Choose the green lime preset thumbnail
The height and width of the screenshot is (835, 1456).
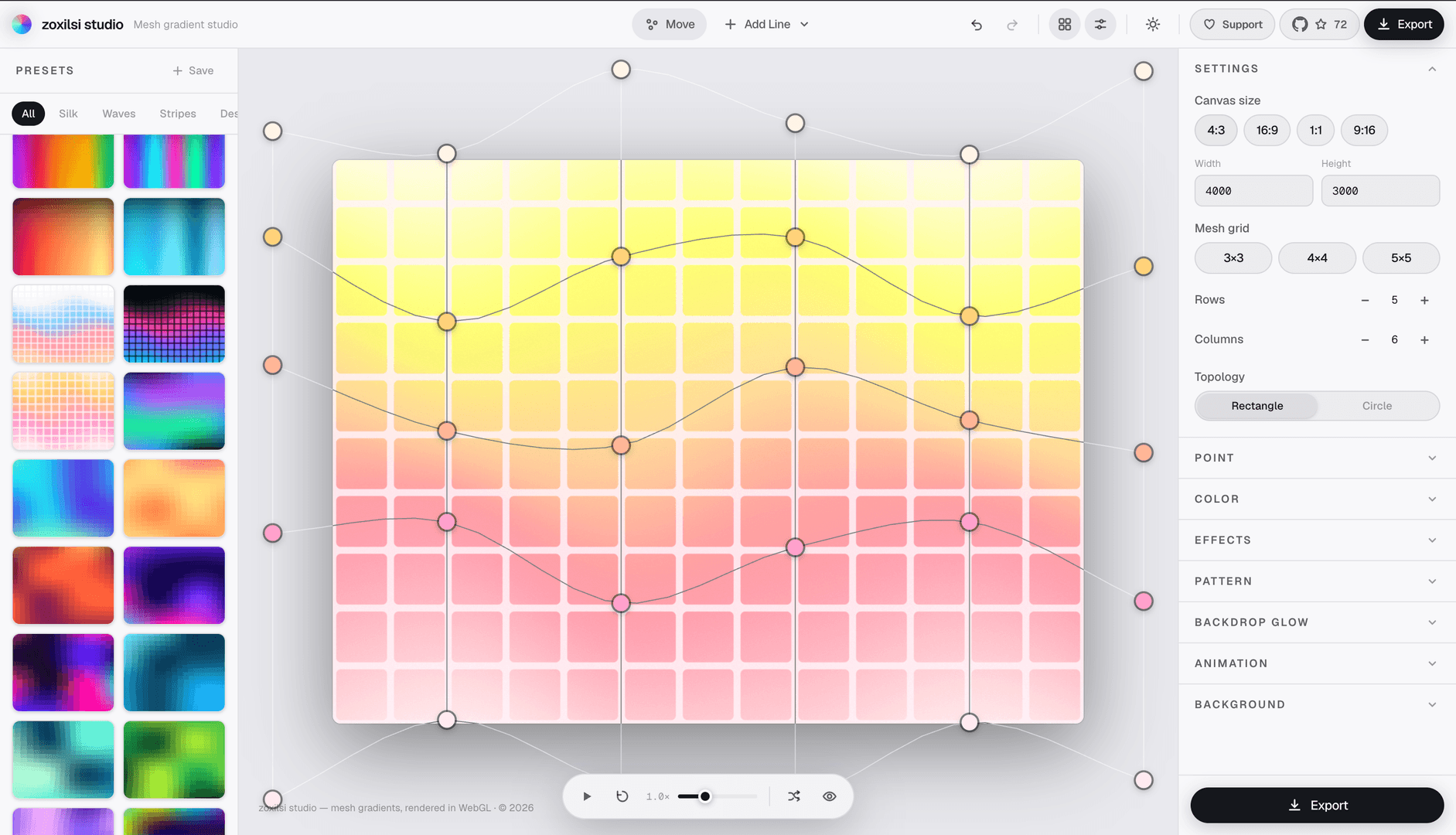pos(174,760)
